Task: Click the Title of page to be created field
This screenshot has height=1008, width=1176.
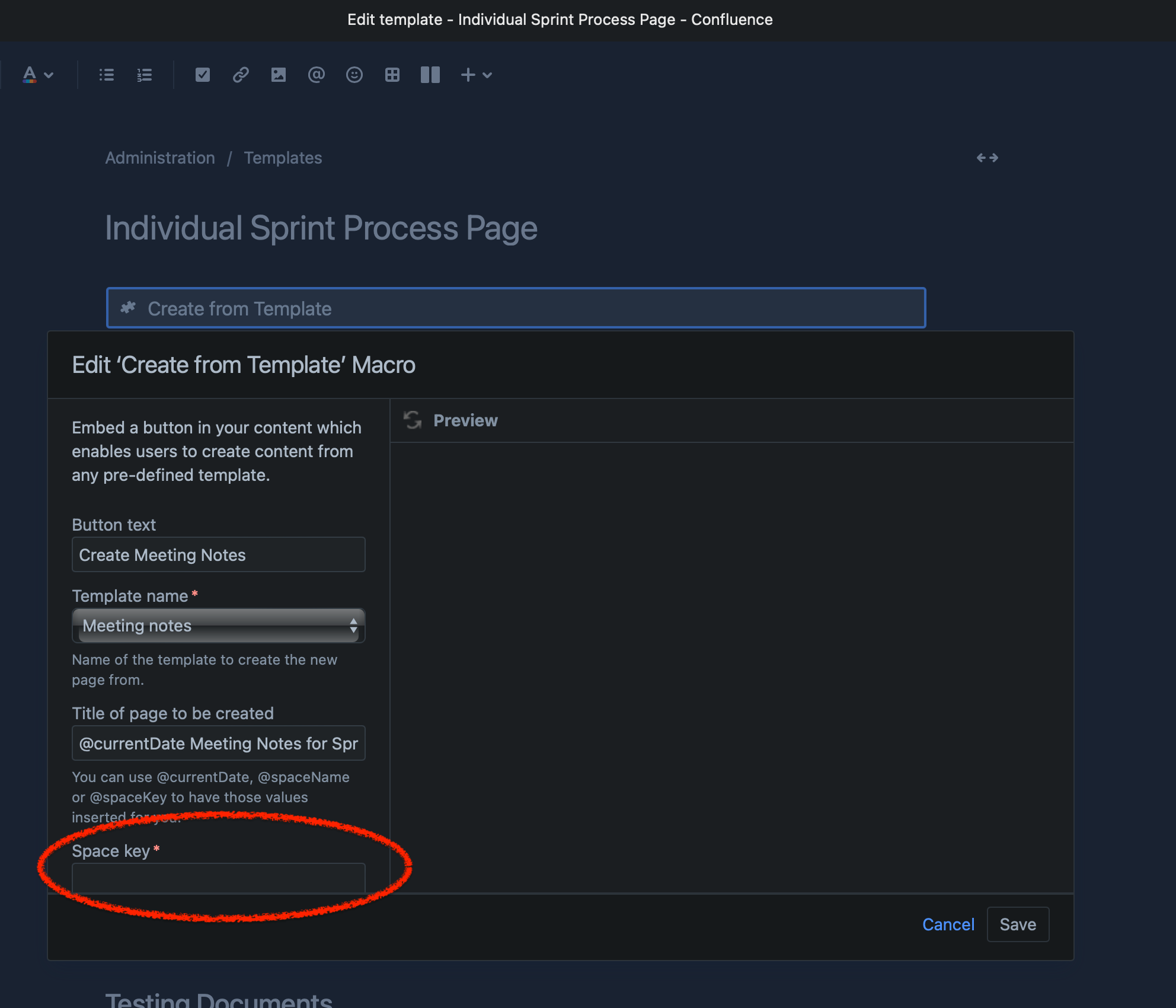Action: [219, 744]
